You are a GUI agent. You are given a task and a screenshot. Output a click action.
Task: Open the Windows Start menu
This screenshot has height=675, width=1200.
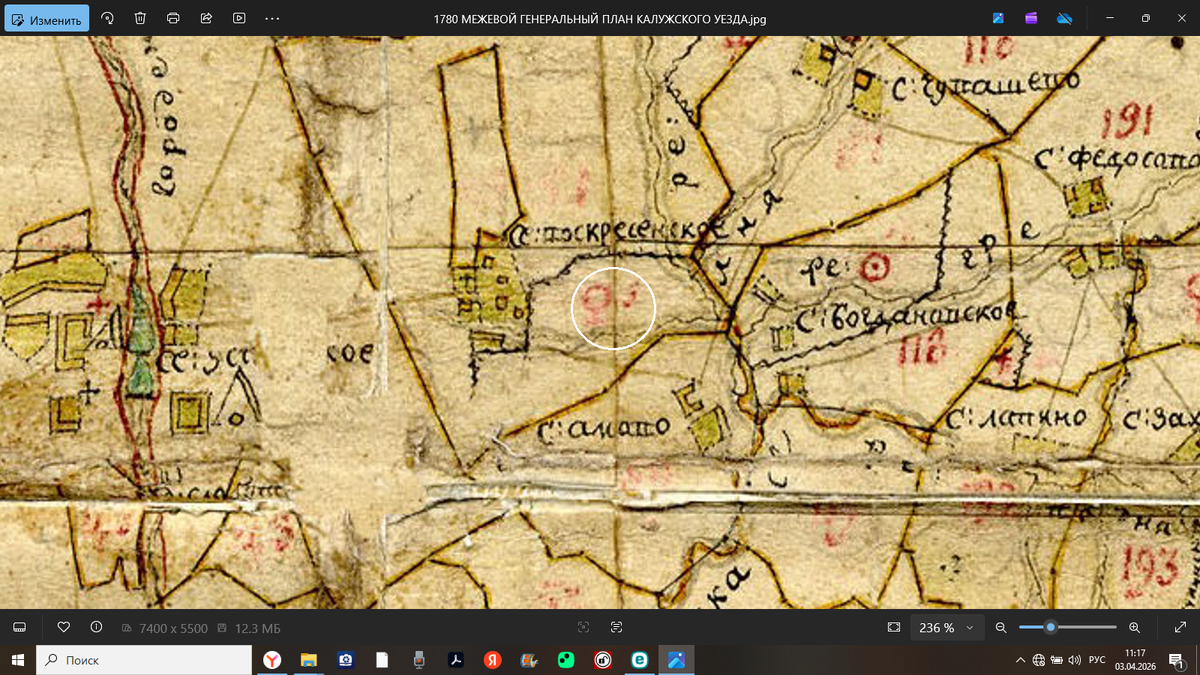coord(17,660)
